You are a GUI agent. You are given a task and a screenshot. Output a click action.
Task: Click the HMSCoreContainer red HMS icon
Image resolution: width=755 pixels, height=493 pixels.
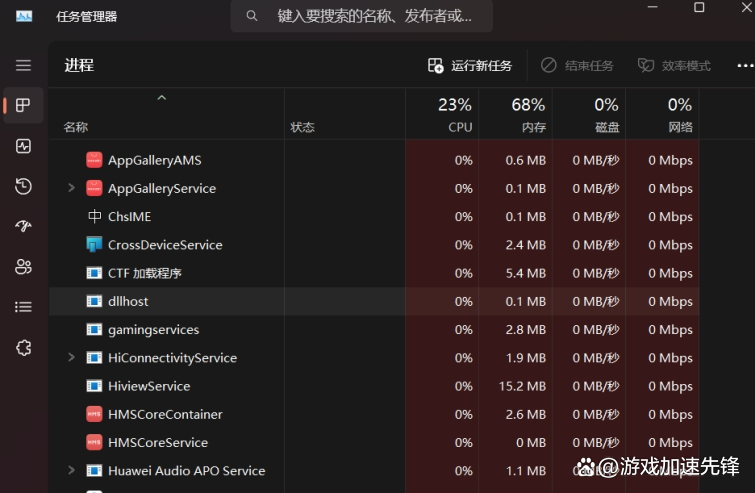point(94,414)
